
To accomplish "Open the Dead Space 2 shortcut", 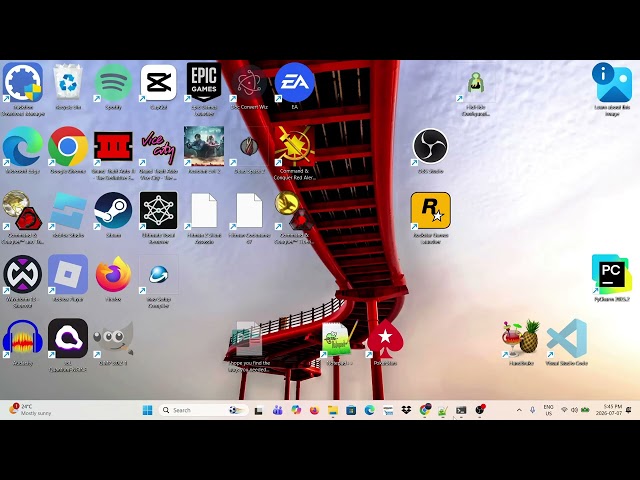I will pyautogui.click(x=249, y=149).
